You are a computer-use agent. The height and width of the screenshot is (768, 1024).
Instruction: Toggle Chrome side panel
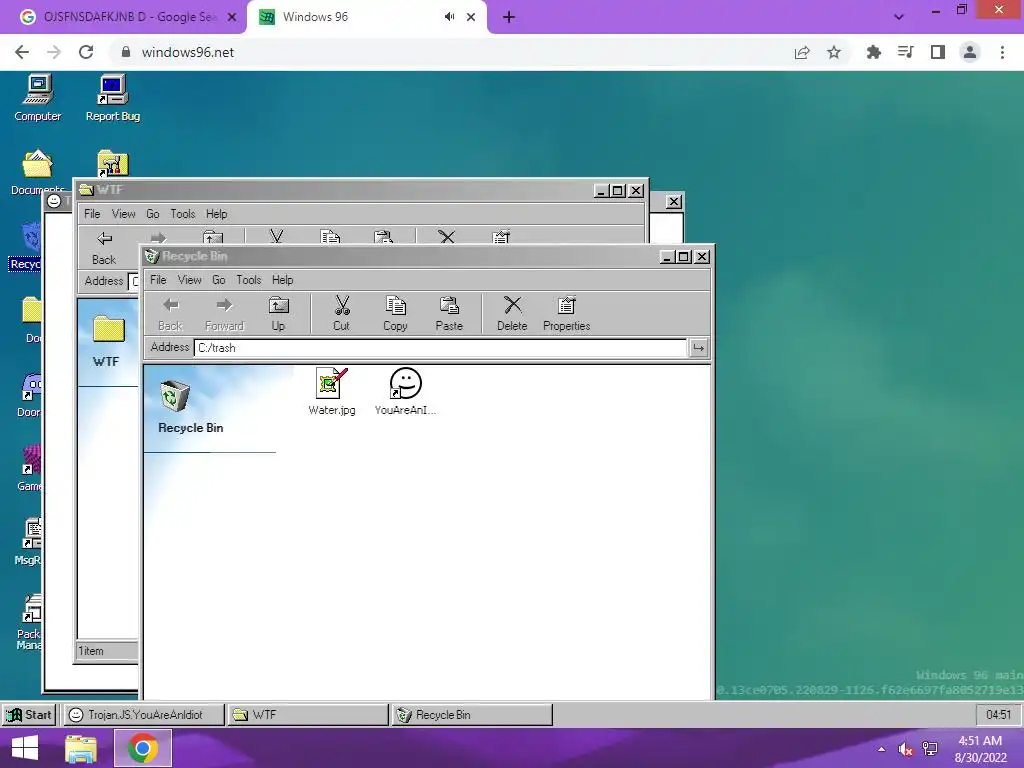(x=938, y=52)
